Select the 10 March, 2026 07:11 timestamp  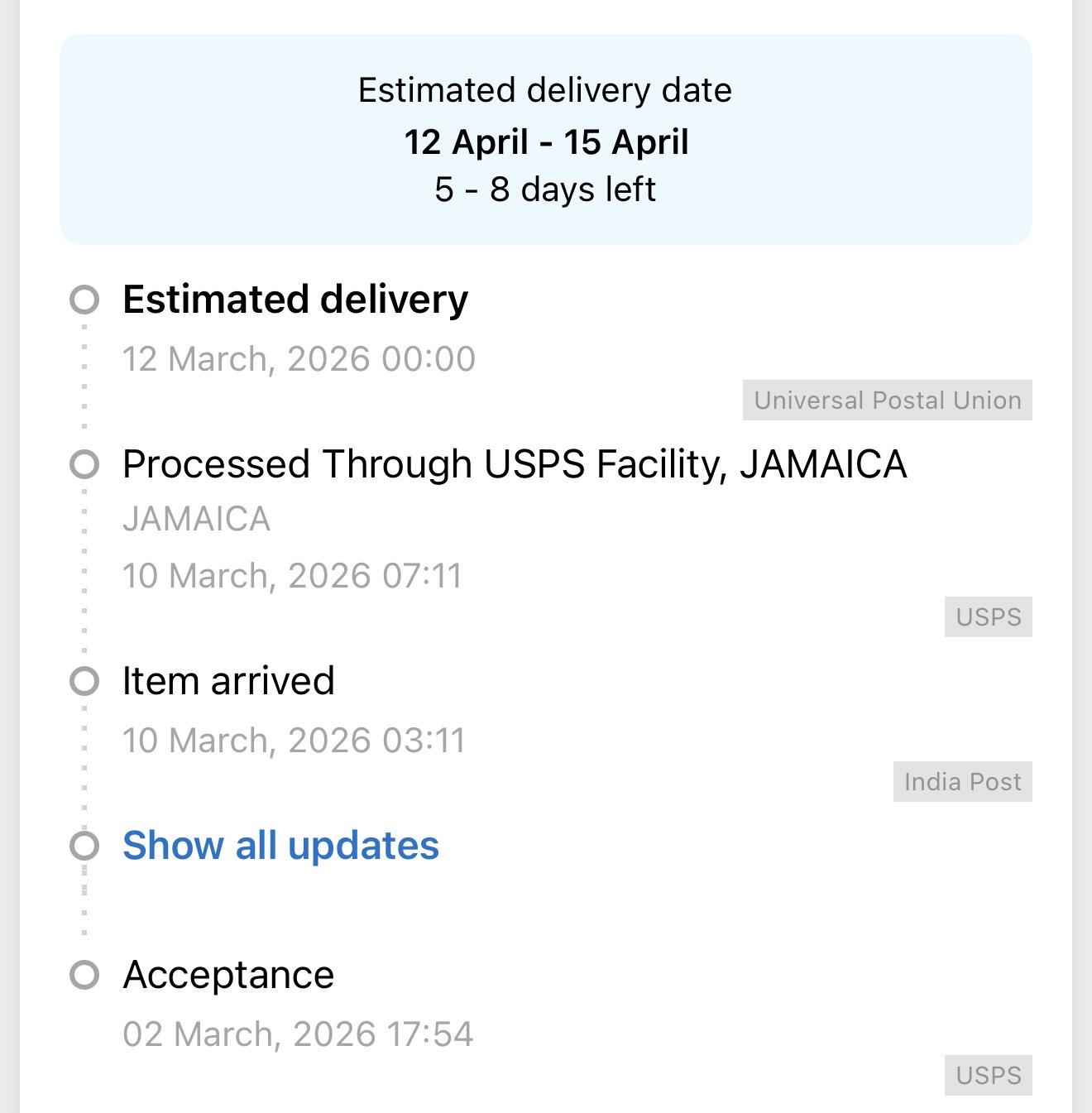[292, 576]
